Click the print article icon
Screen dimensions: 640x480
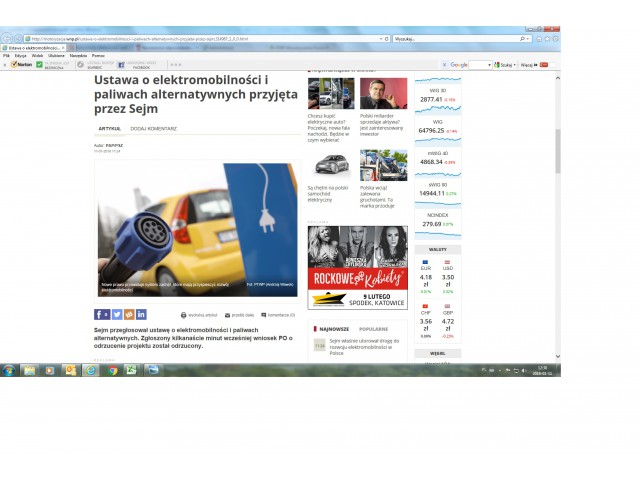pos(183,315)
